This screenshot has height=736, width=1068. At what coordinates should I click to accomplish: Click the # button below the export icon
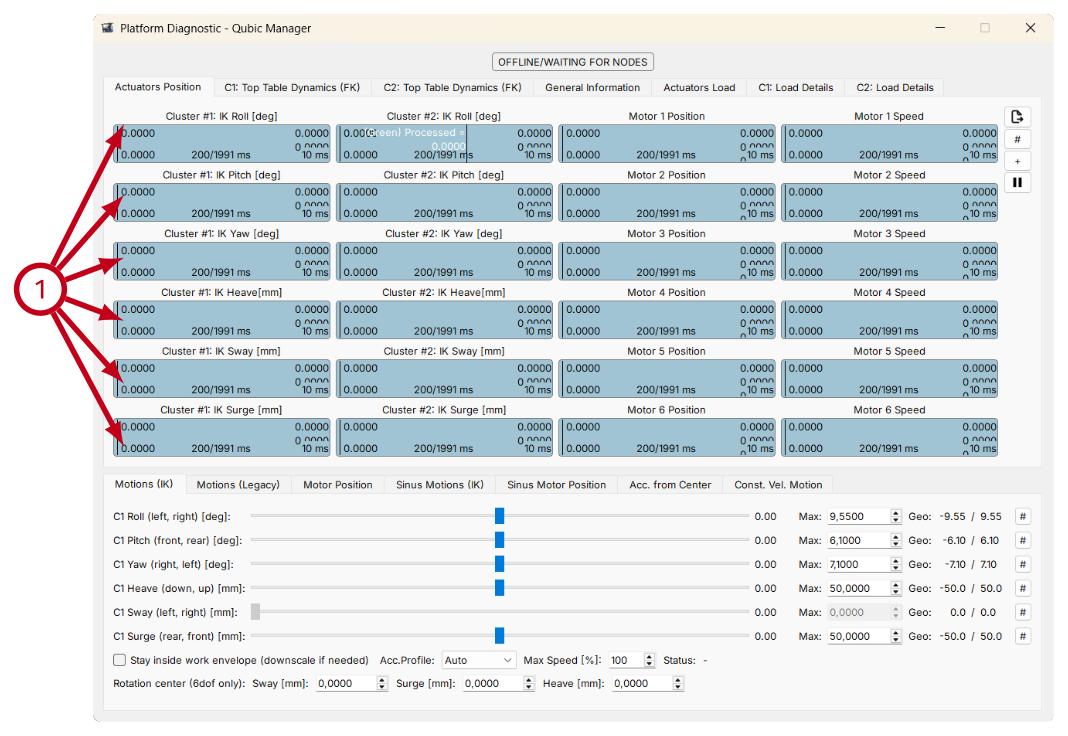pyautogui.click(x=1017, y=140)
